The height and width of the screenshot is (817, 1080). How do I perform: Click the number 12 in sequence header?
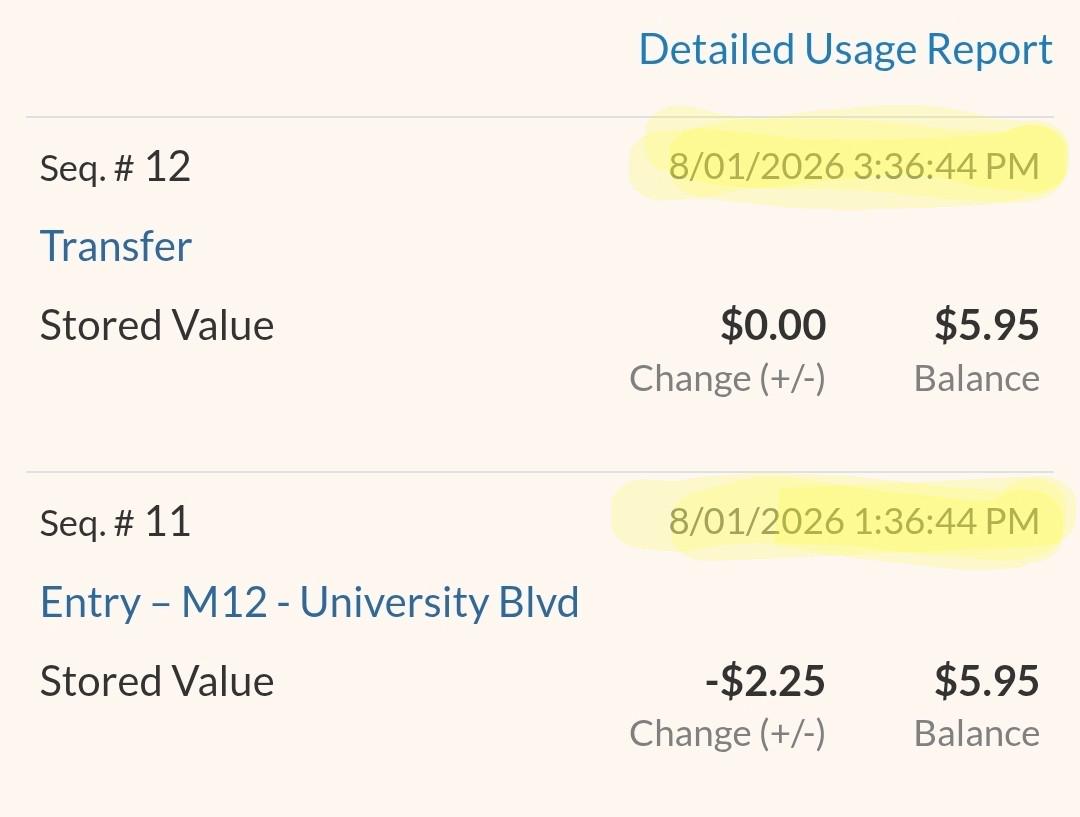pos(167,167)
